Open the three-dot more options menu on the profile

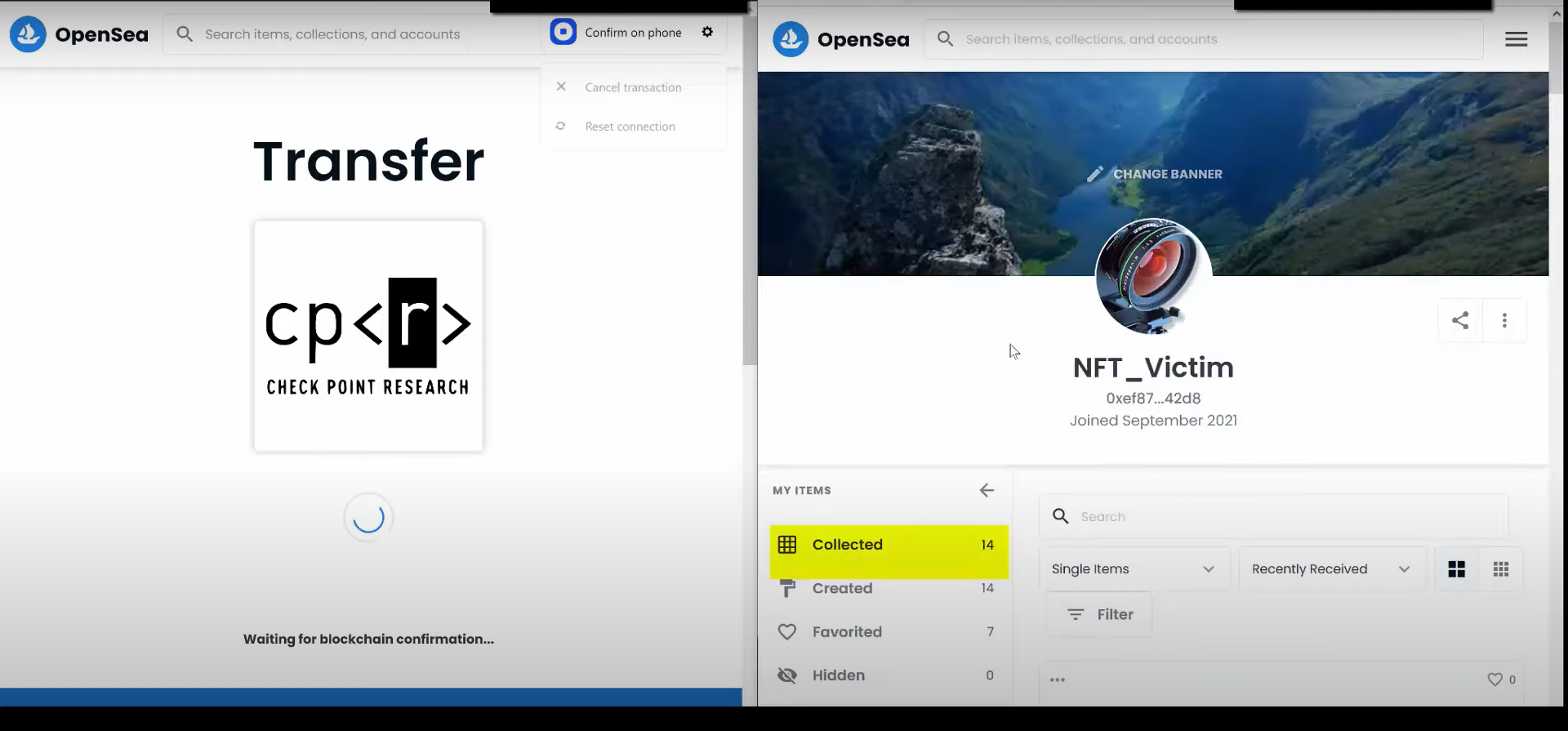tap(1504, 320)
